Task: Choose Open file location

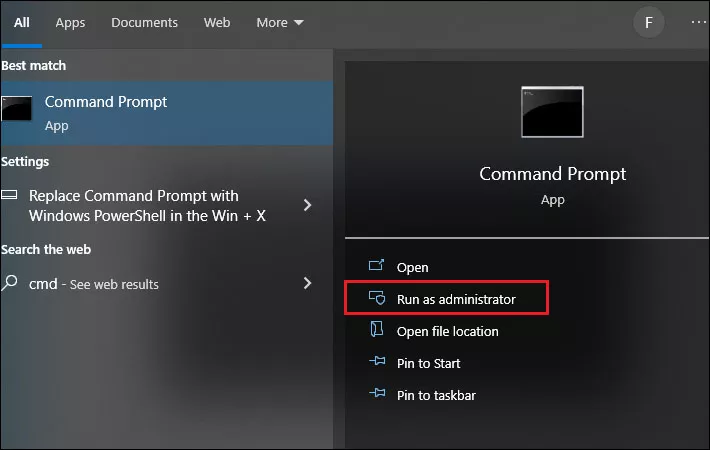Action: 447,331
